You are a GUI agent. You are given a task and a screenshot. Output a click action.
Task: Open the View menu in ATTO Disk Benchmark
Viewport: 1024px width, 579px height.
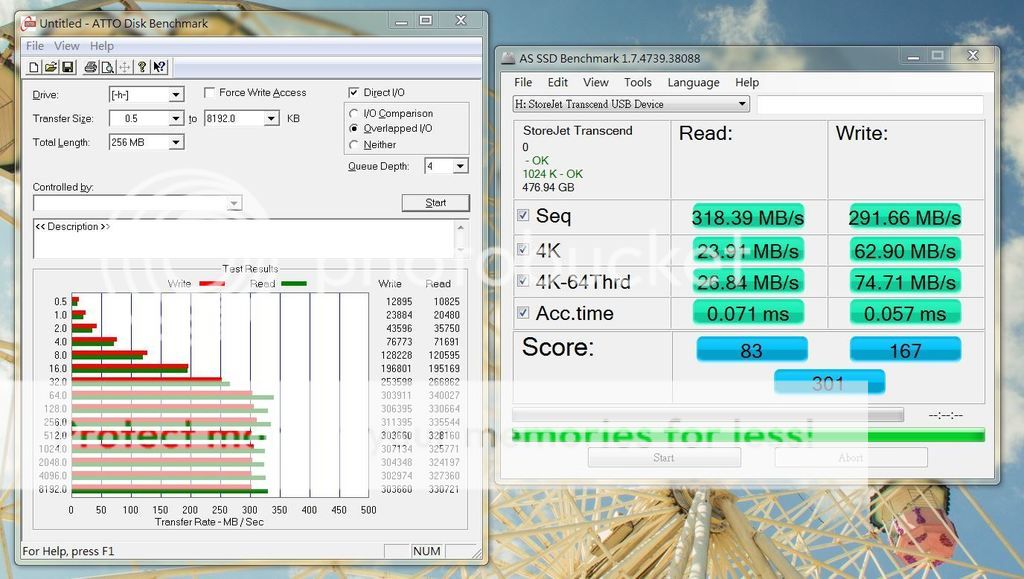tap(67, 46)
